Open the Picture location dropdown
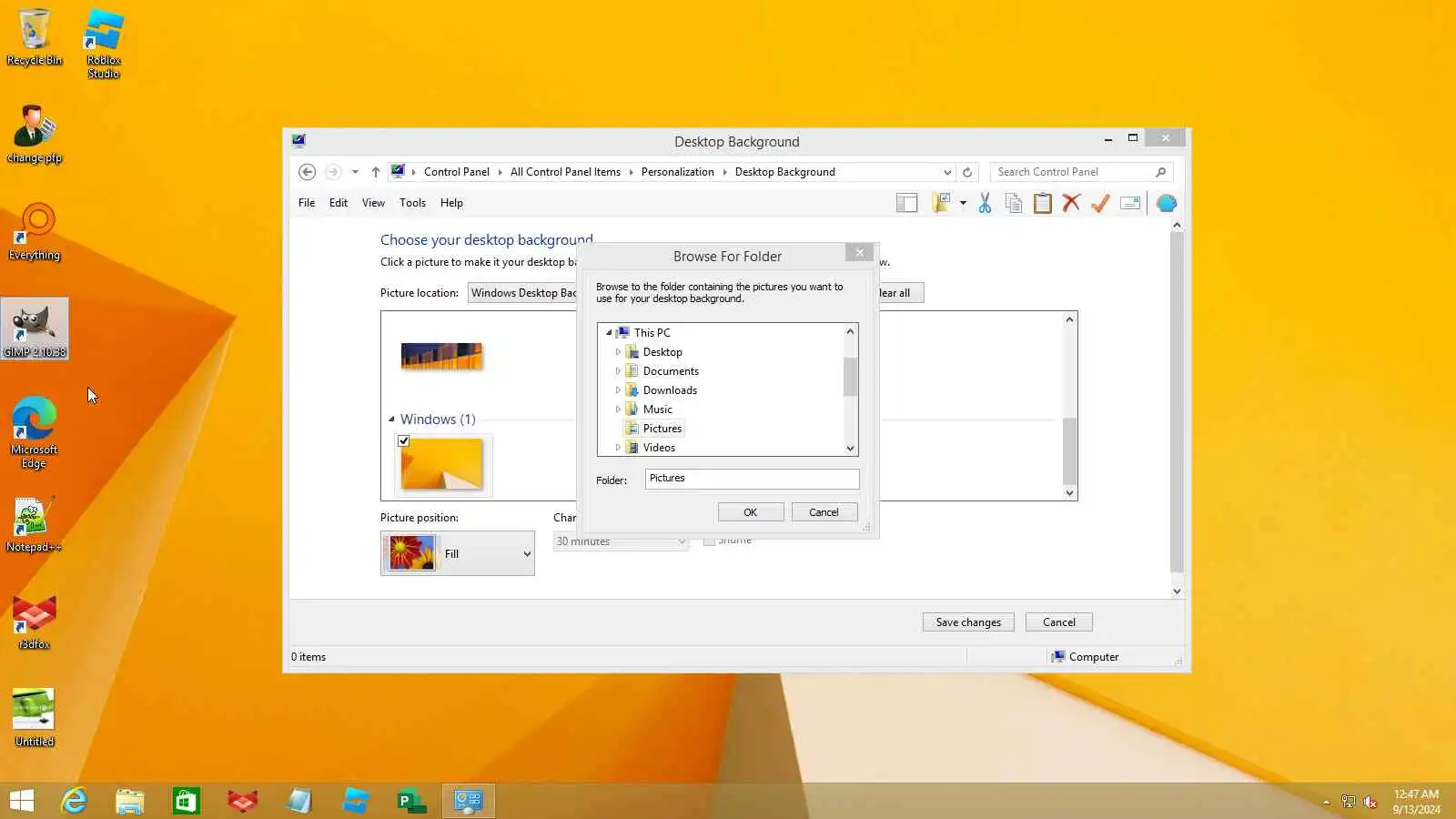The height and width of the screenshot is (819, 1456). pos(522,293)
